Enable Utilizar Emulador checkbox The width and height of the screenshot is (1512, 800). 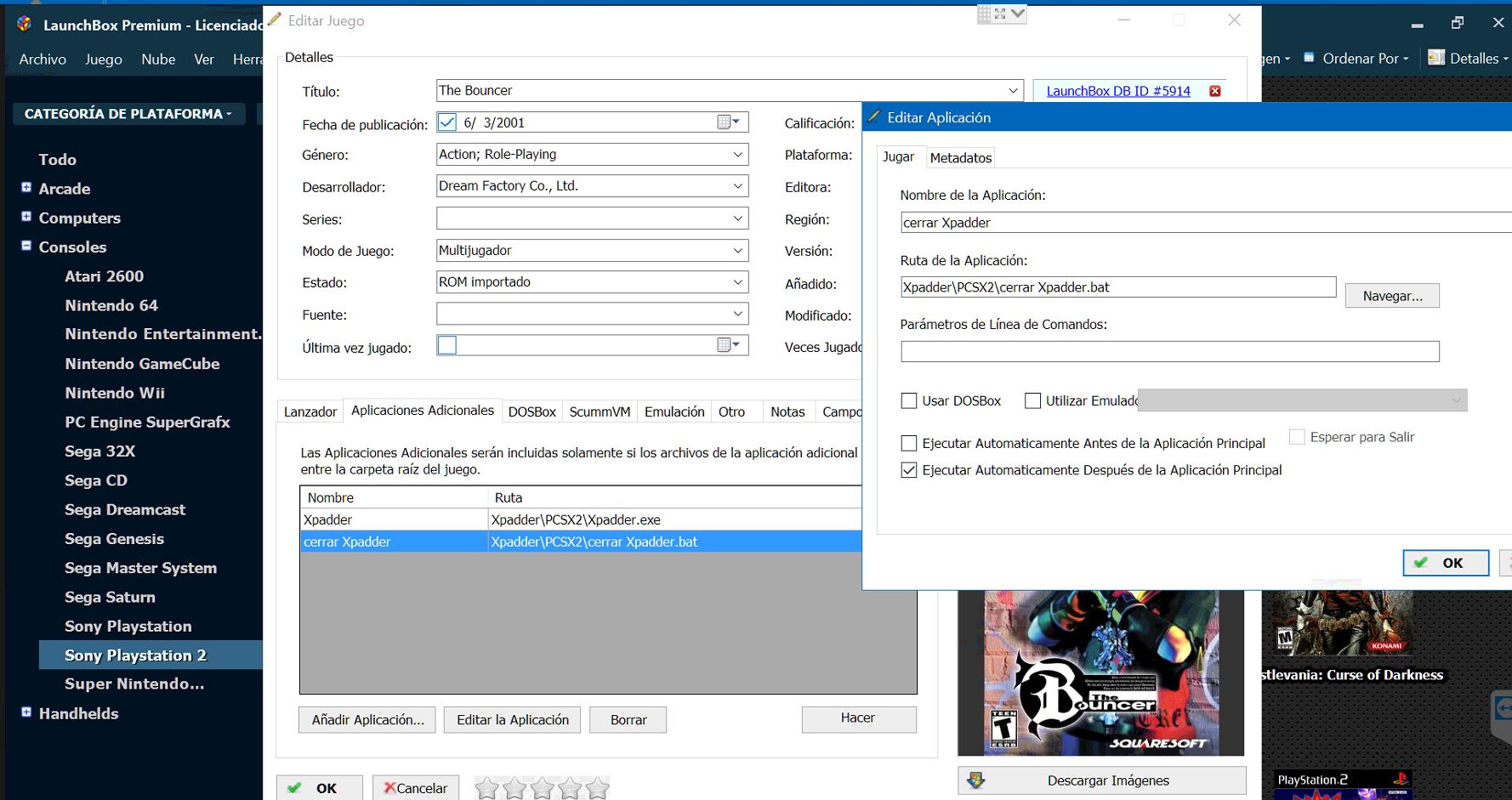pyautogui.click(x=1032, y=400)
